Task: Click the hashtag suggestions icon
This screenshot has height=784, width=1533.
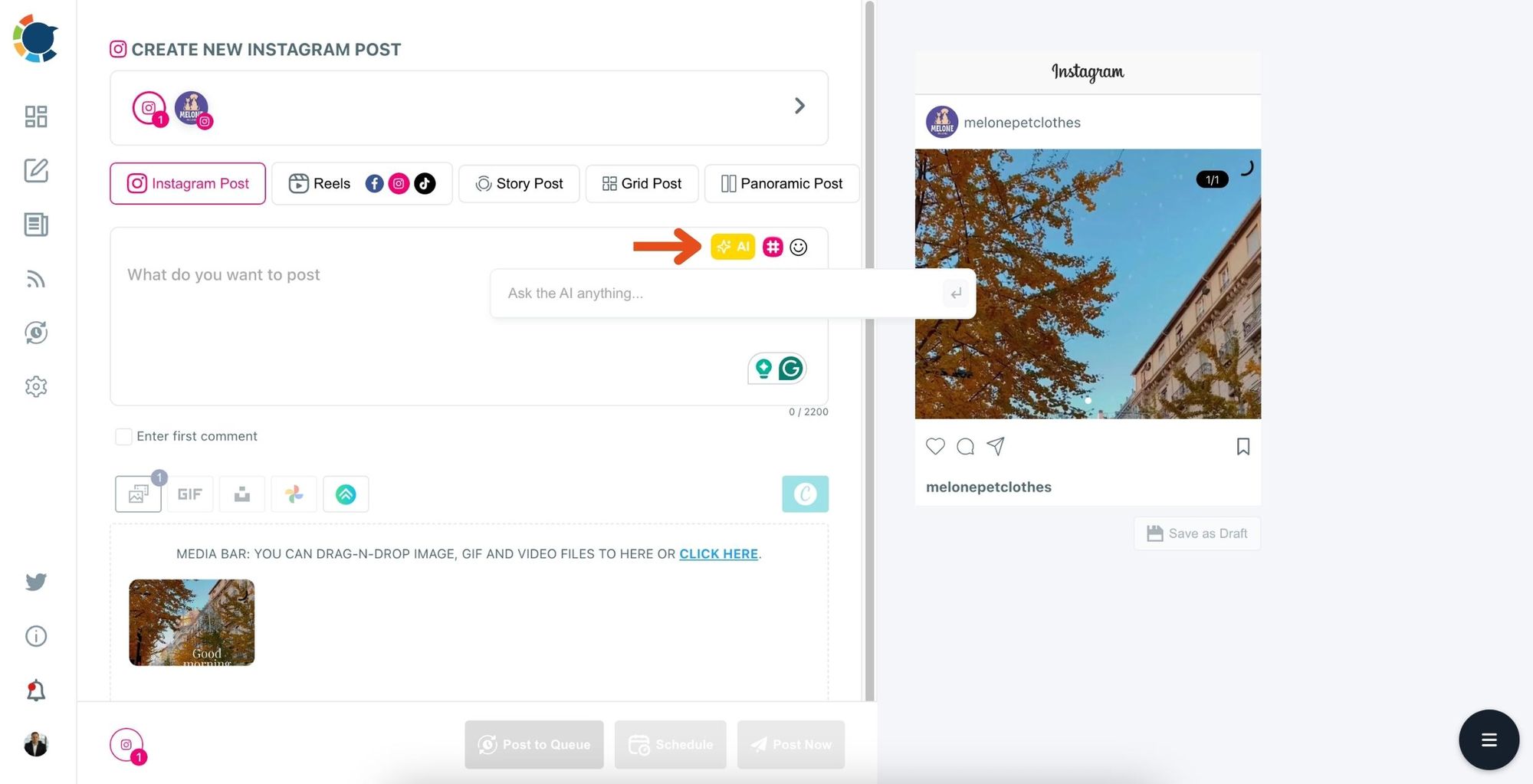Action: click(x=773, y=247)
